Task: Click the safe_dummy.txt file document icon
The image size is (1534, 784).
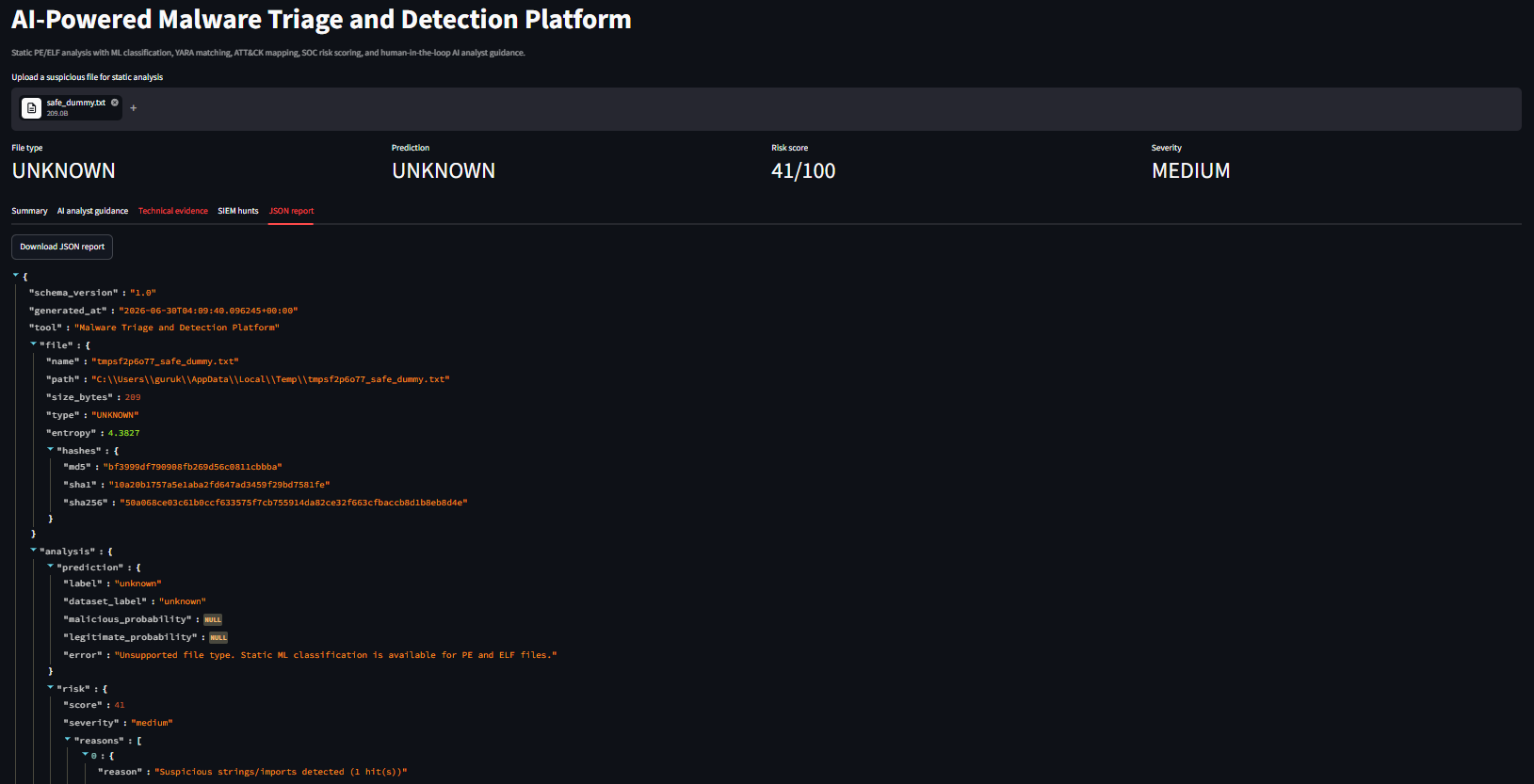Action: point(31,108)
